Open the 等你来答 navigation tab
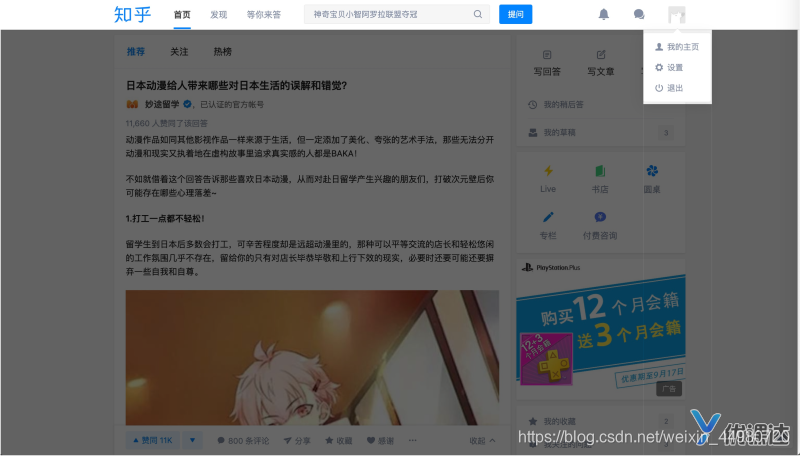Viewport: 800px width, 456px height. [264, 15]
